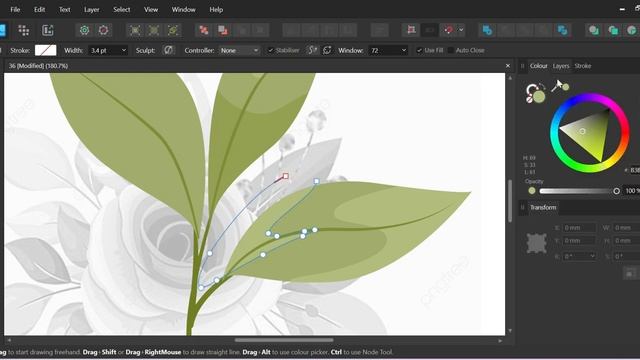Click the green gear preferences icon
The height and width of the screenshot is (360, 640).
[x=84, y=30]
